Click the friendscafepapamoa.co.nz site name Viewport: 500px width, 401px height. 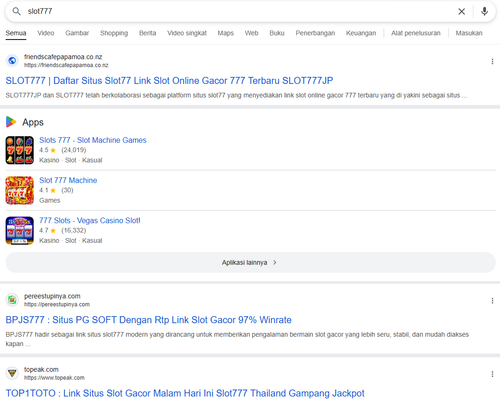pyautogui.click(x=63, y=57)
